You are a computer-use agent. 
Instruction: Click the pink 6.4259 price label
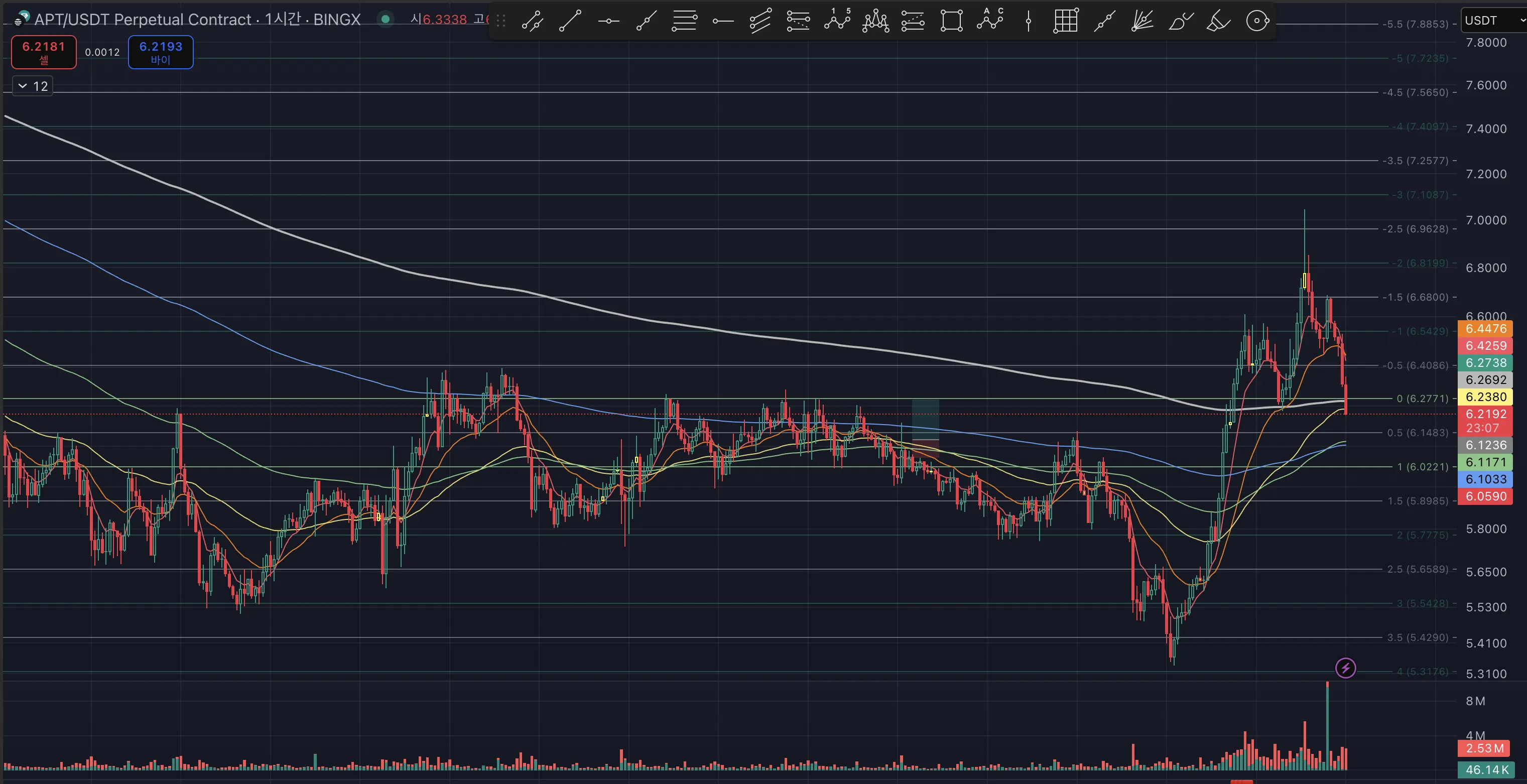[1485, 345]
